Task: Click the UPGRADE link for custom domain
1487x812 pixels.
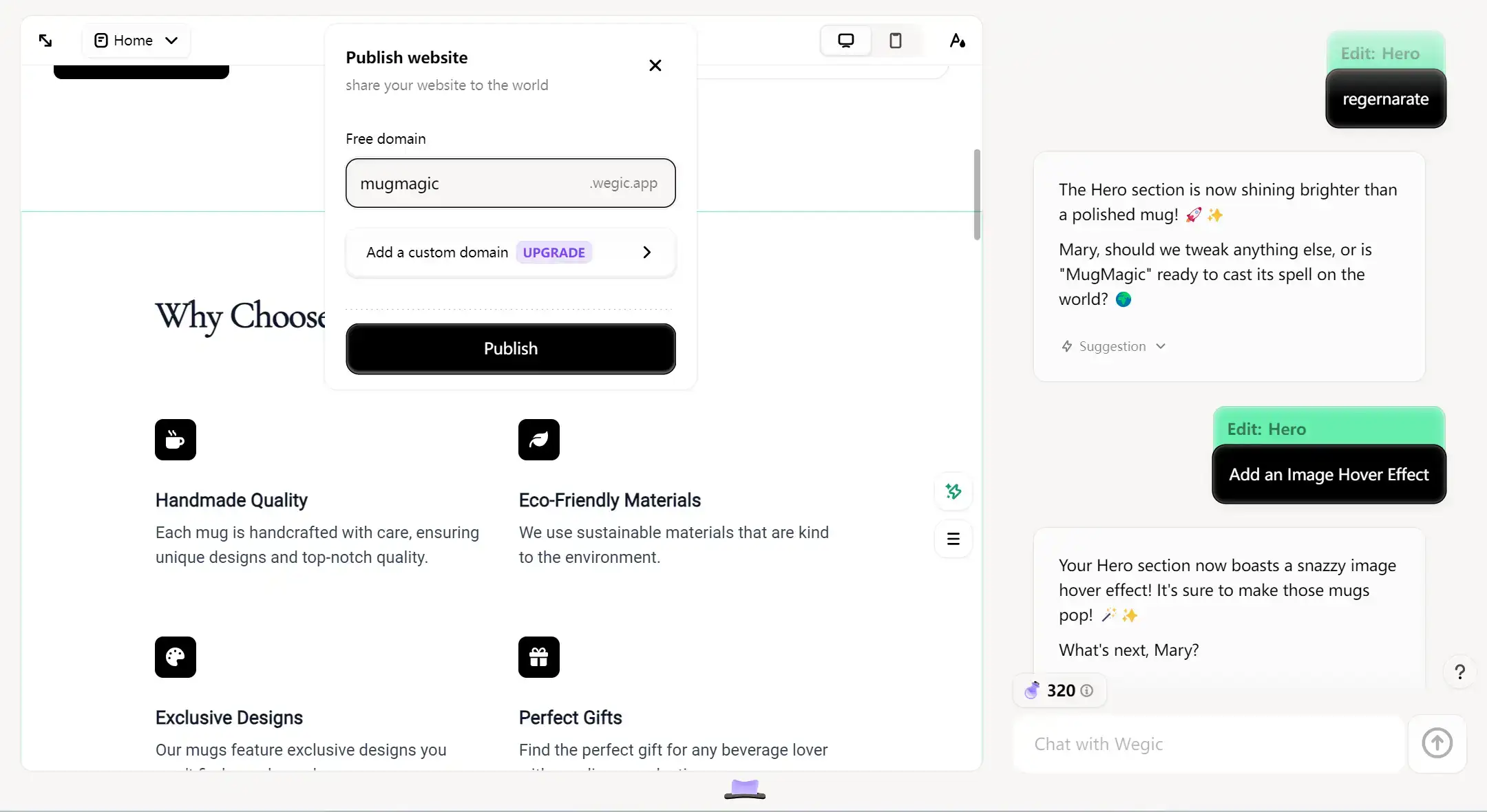Action: click(x=555, y=252)
